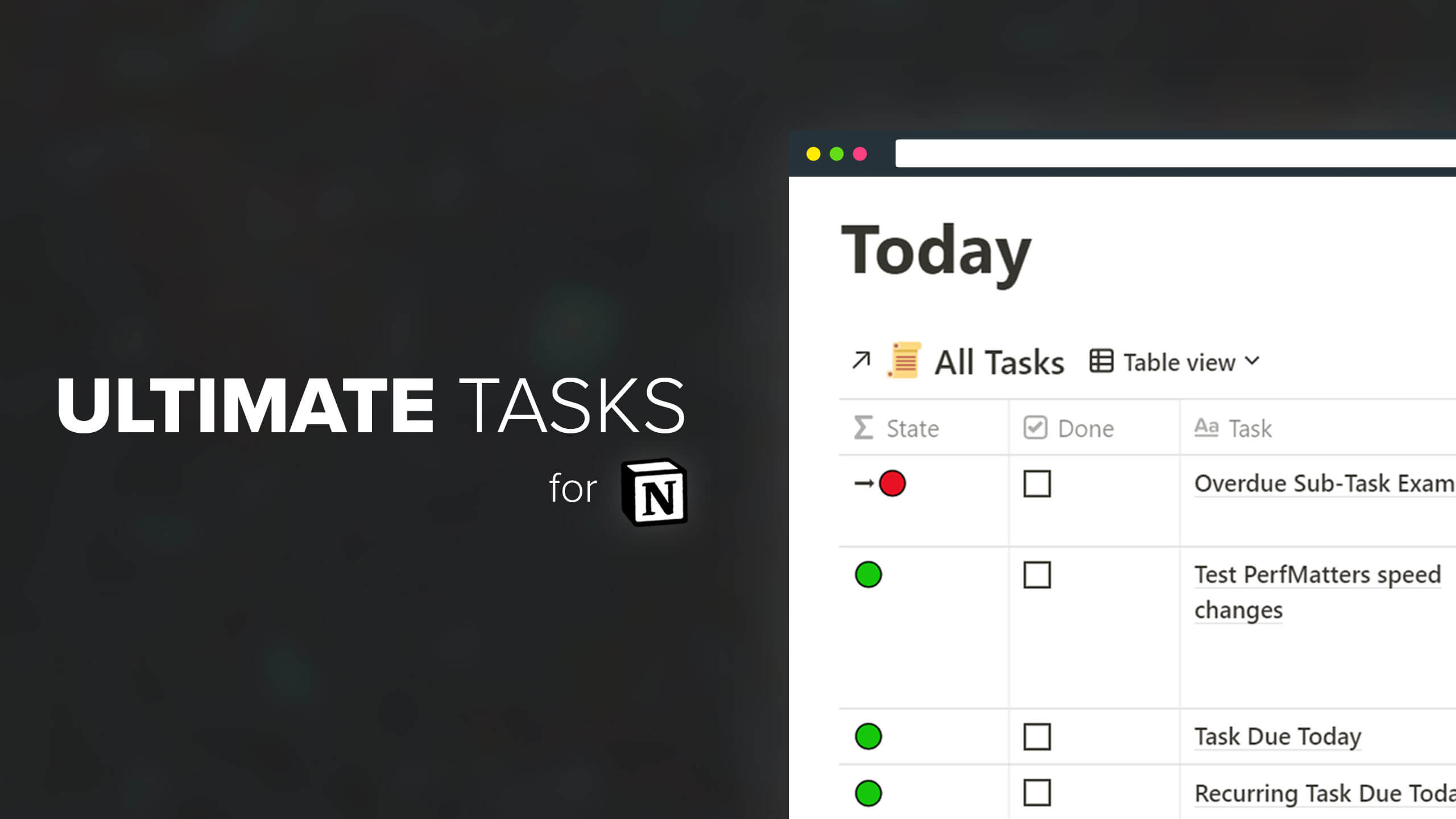
Task: Click the All Tasks database icon
Action: pos(905,362)
